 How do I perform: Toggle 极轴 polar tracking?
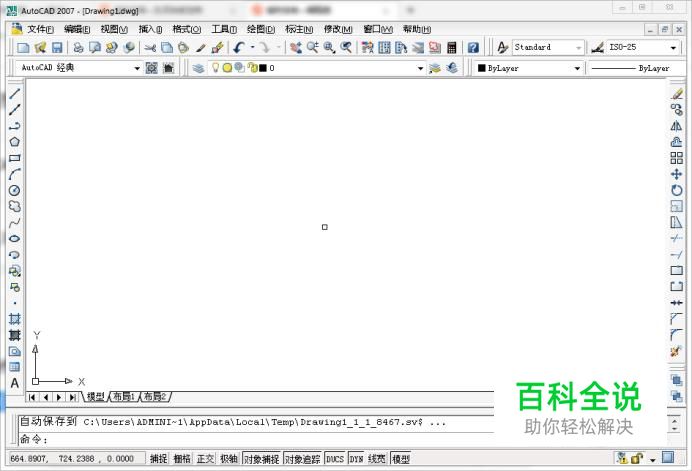click(229, 459)
